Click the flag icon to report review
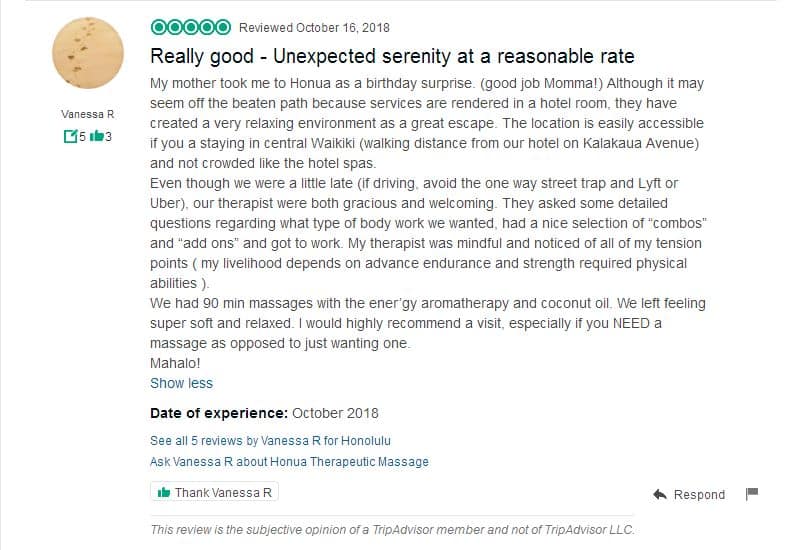The width and height of the screenshot is (801, 550). [x=753, y=494]
